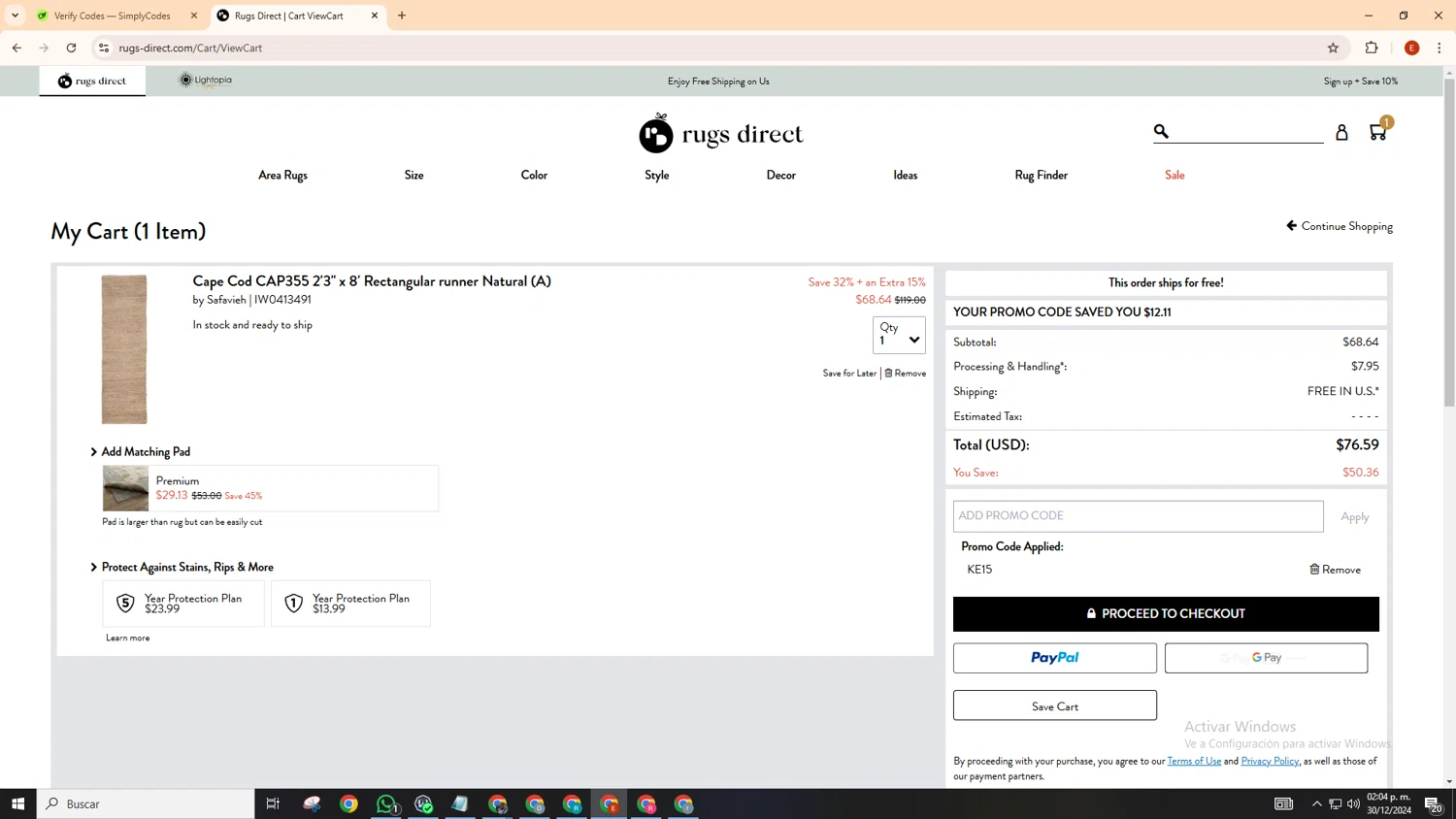Go back in browser history
Screen dimensions: 1456x819
pos(17,48)
